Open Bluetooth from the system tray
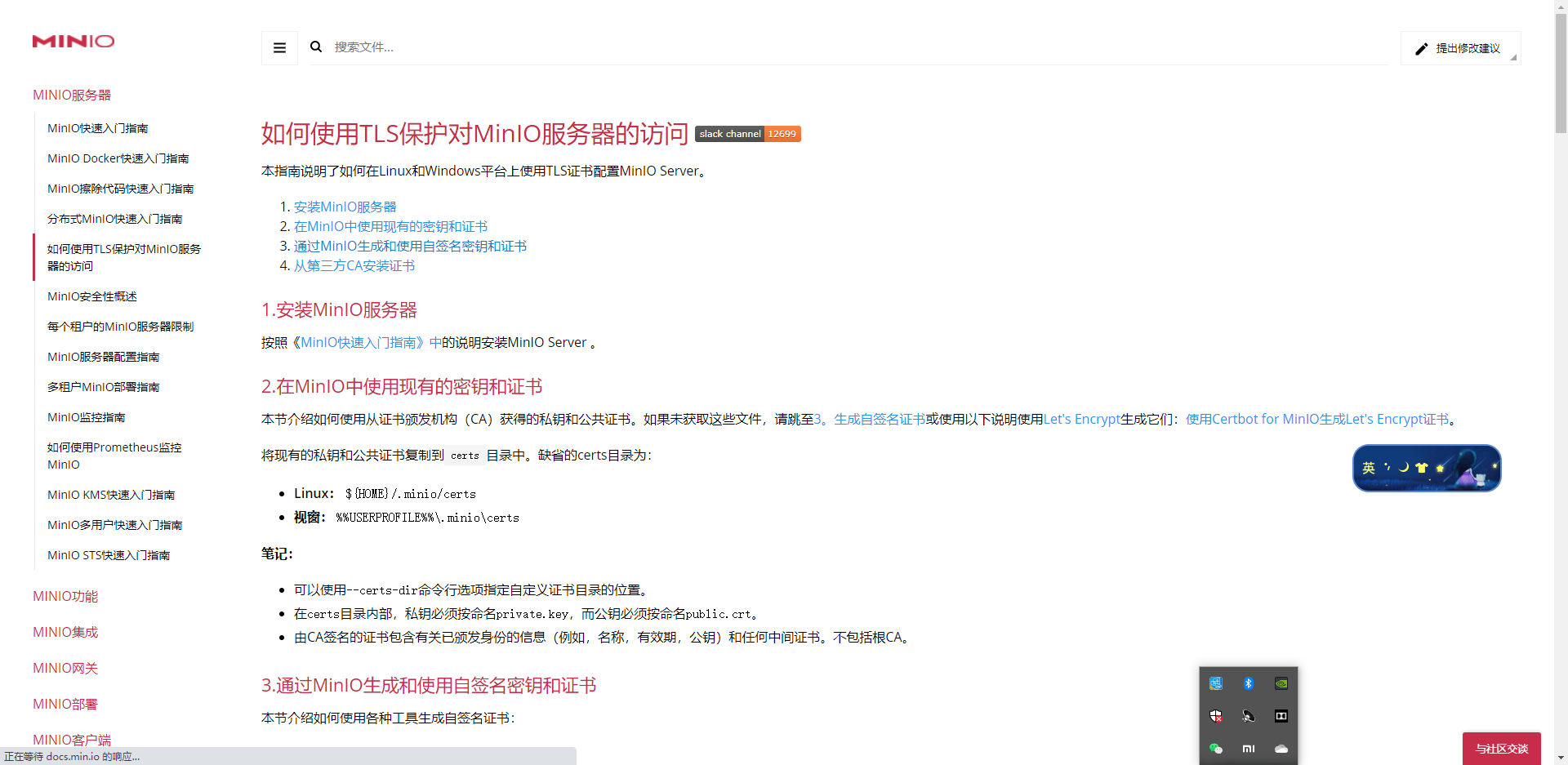Image resolution: width=1568 pixels, height=765 pixels. (1249, 683)
